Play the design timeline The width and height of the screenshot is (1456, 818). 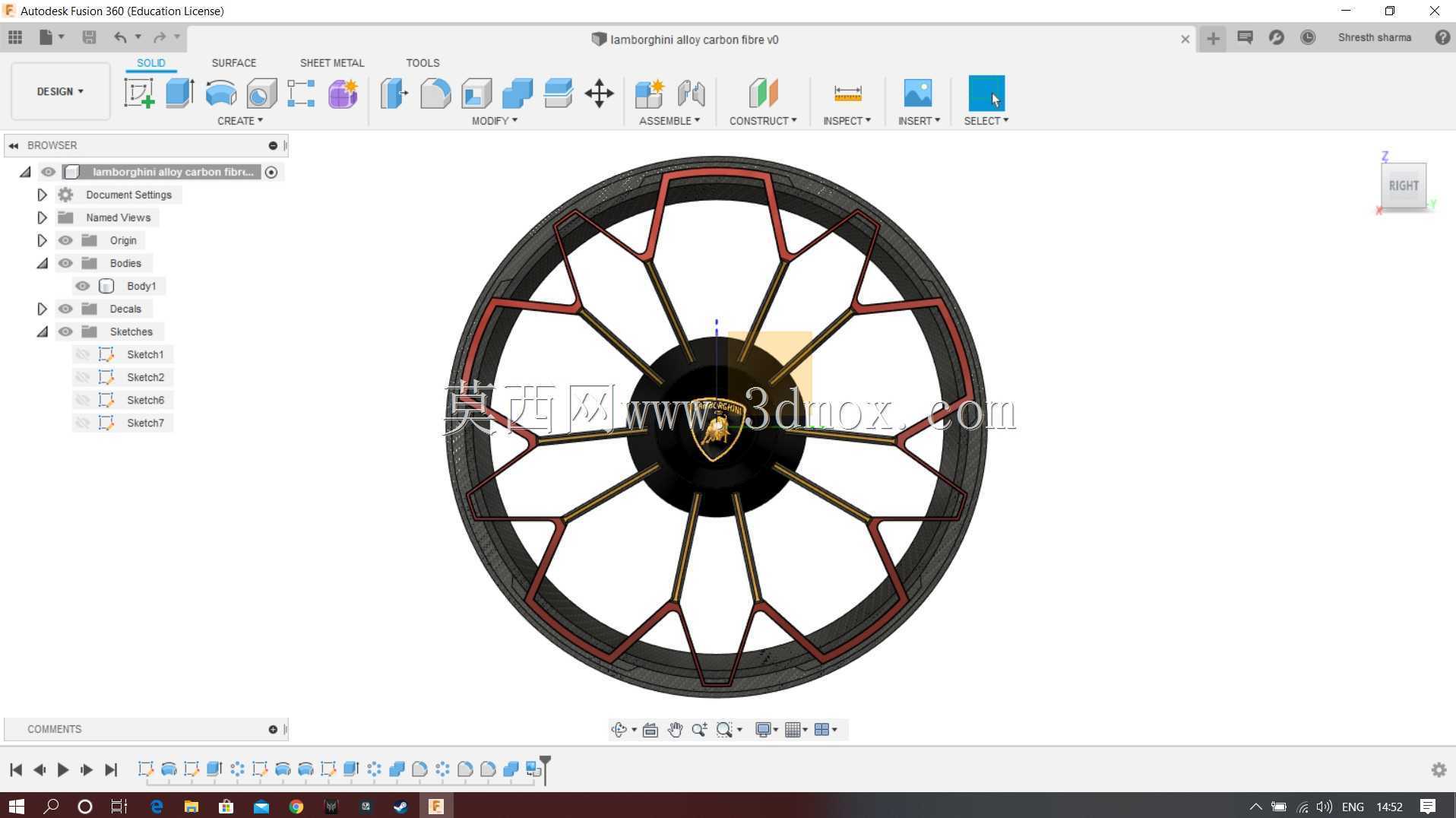click(x=63, y=770)
